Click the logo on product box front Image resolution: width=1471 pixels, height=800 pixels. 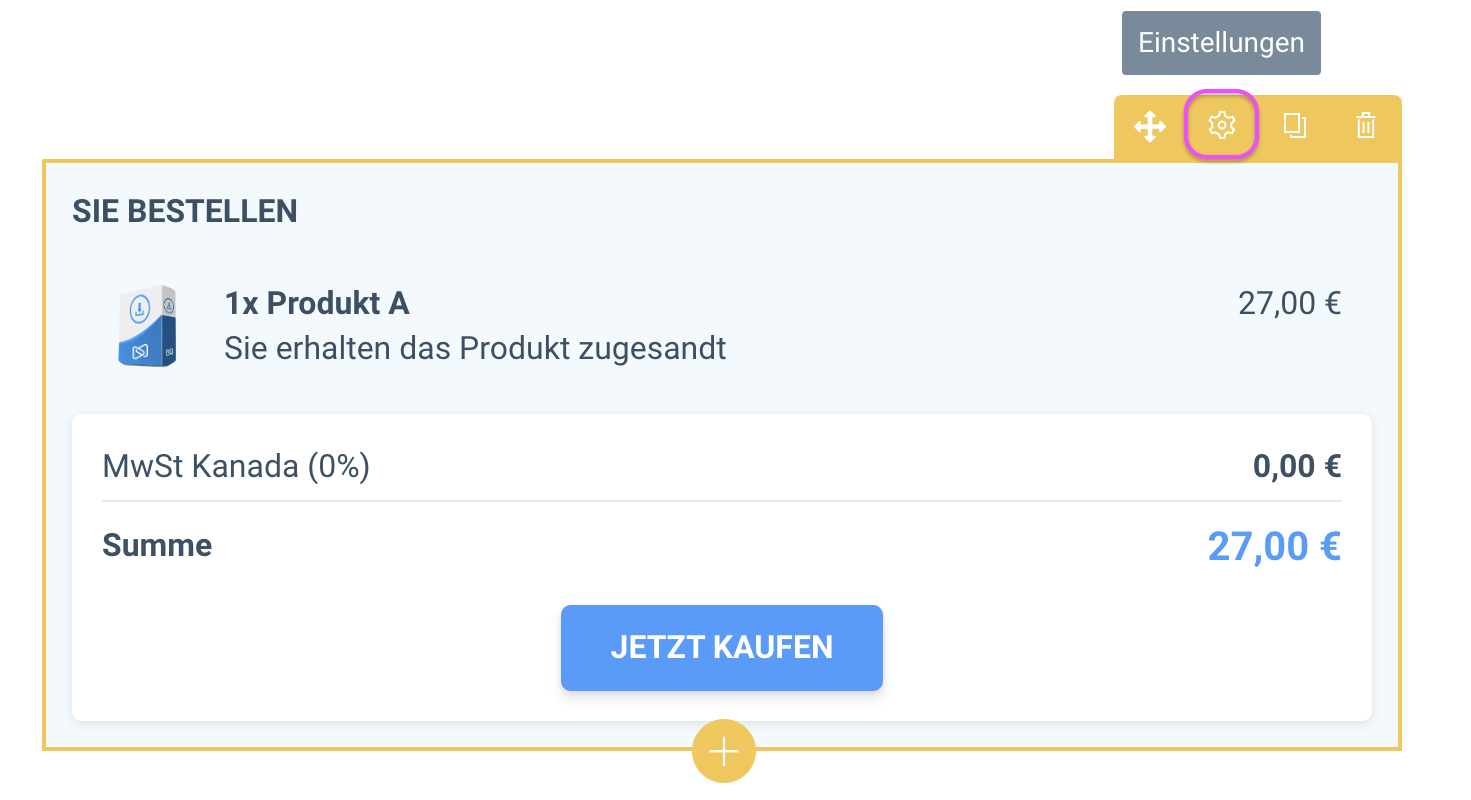tap(140, 350)
